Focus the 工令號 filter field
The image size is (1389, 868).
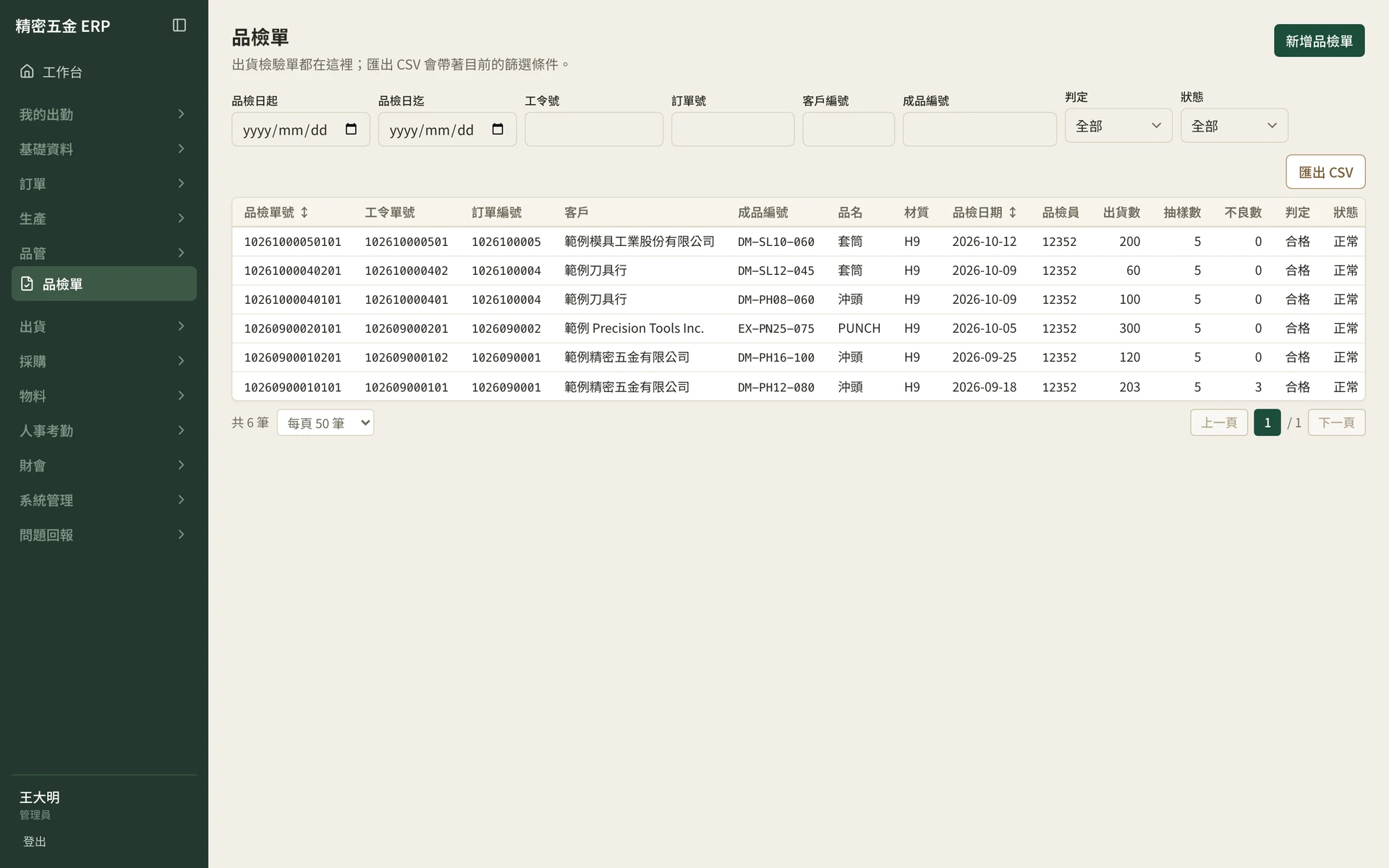(x=594, y=129)
